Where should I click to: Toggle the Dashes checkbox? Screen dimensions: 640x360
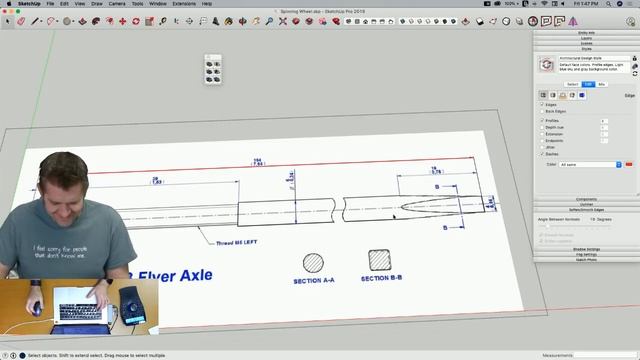542,154
